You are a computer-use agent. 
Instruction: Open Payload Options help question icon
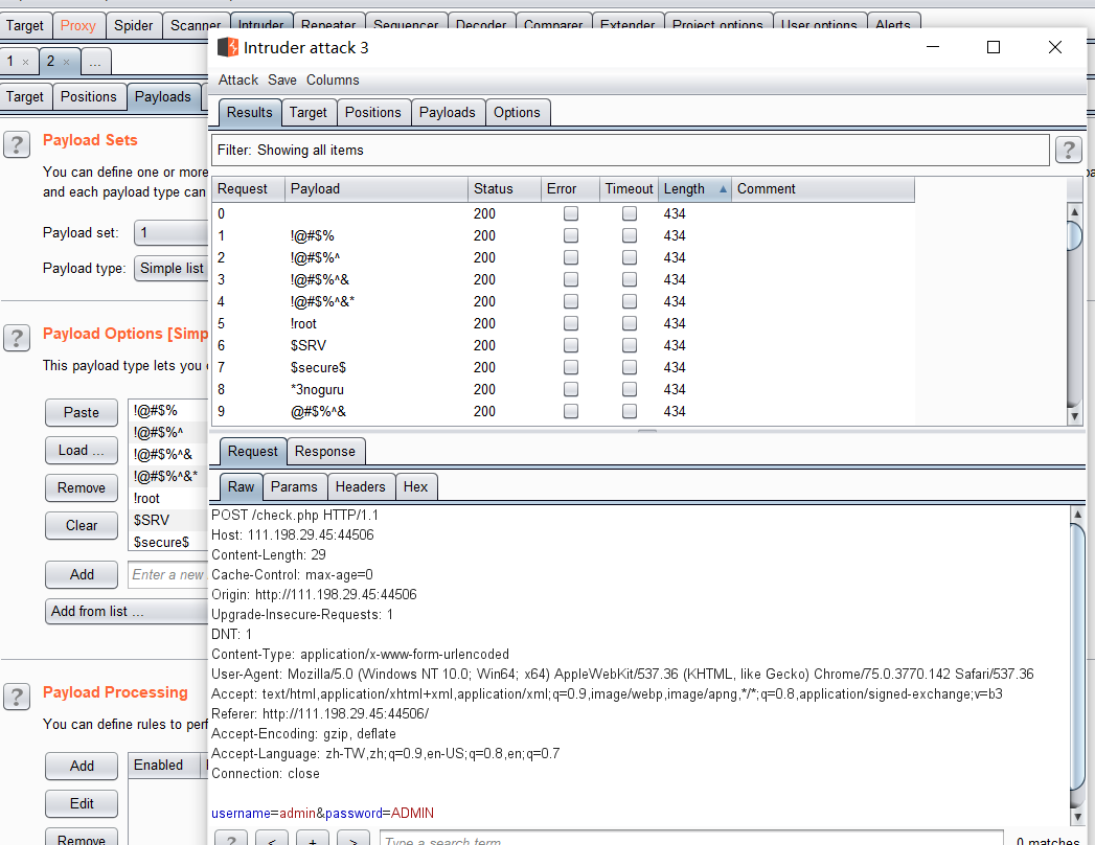pos(17,338)
